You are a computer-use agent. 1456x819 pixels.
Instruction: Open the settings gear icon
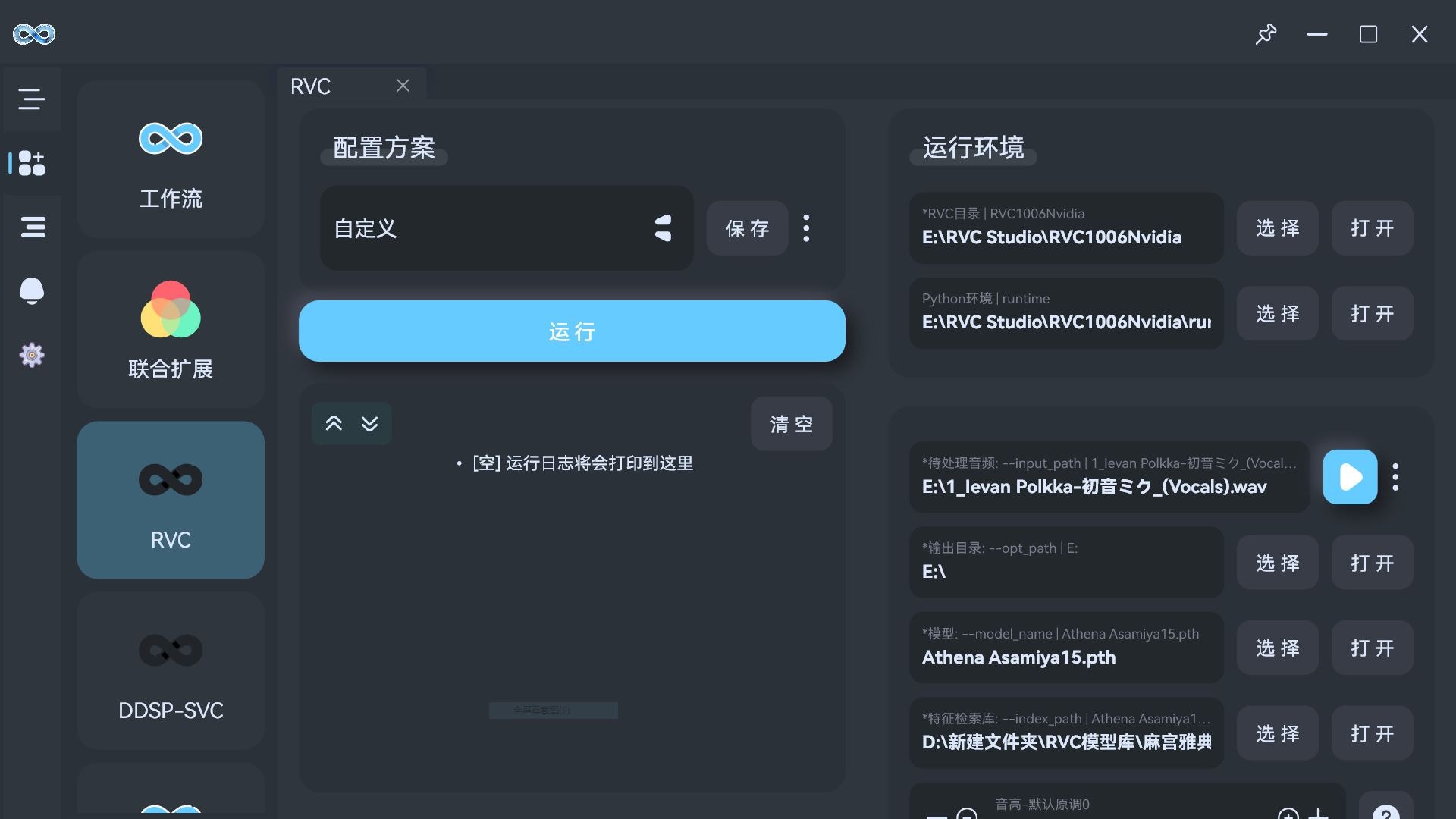click(31, 354)
